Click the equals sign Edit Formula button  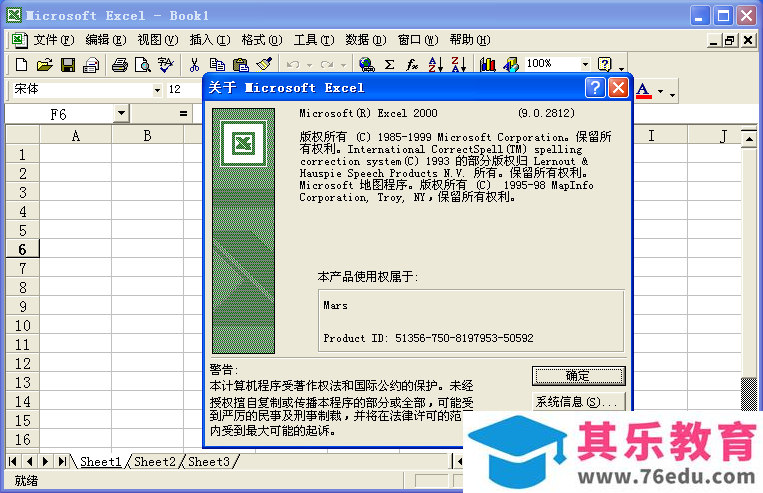coord(183,114)
